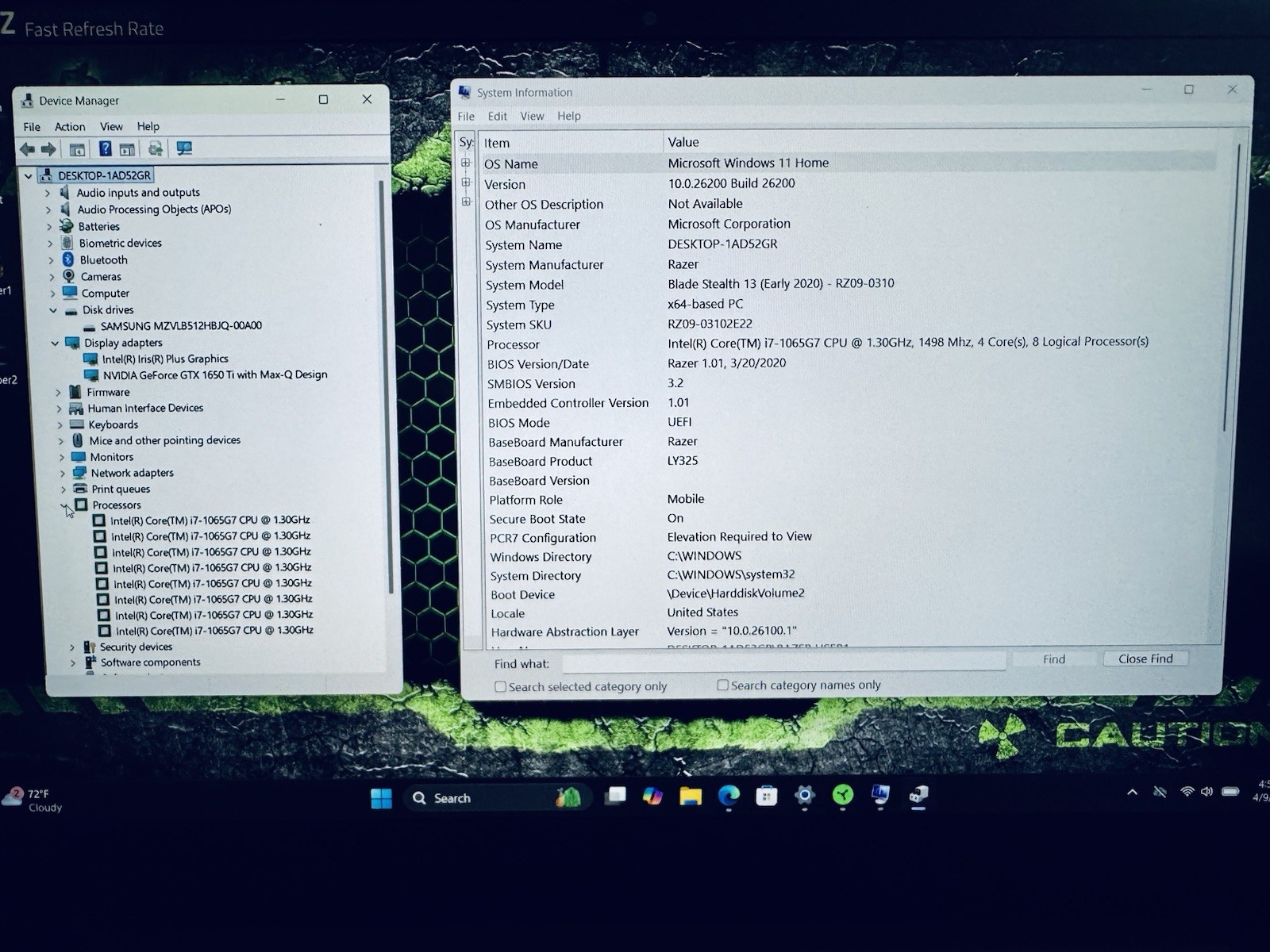The image size is (1270, 952).
Task: Click the Close Find button
Action: (x=1145, y=658)
